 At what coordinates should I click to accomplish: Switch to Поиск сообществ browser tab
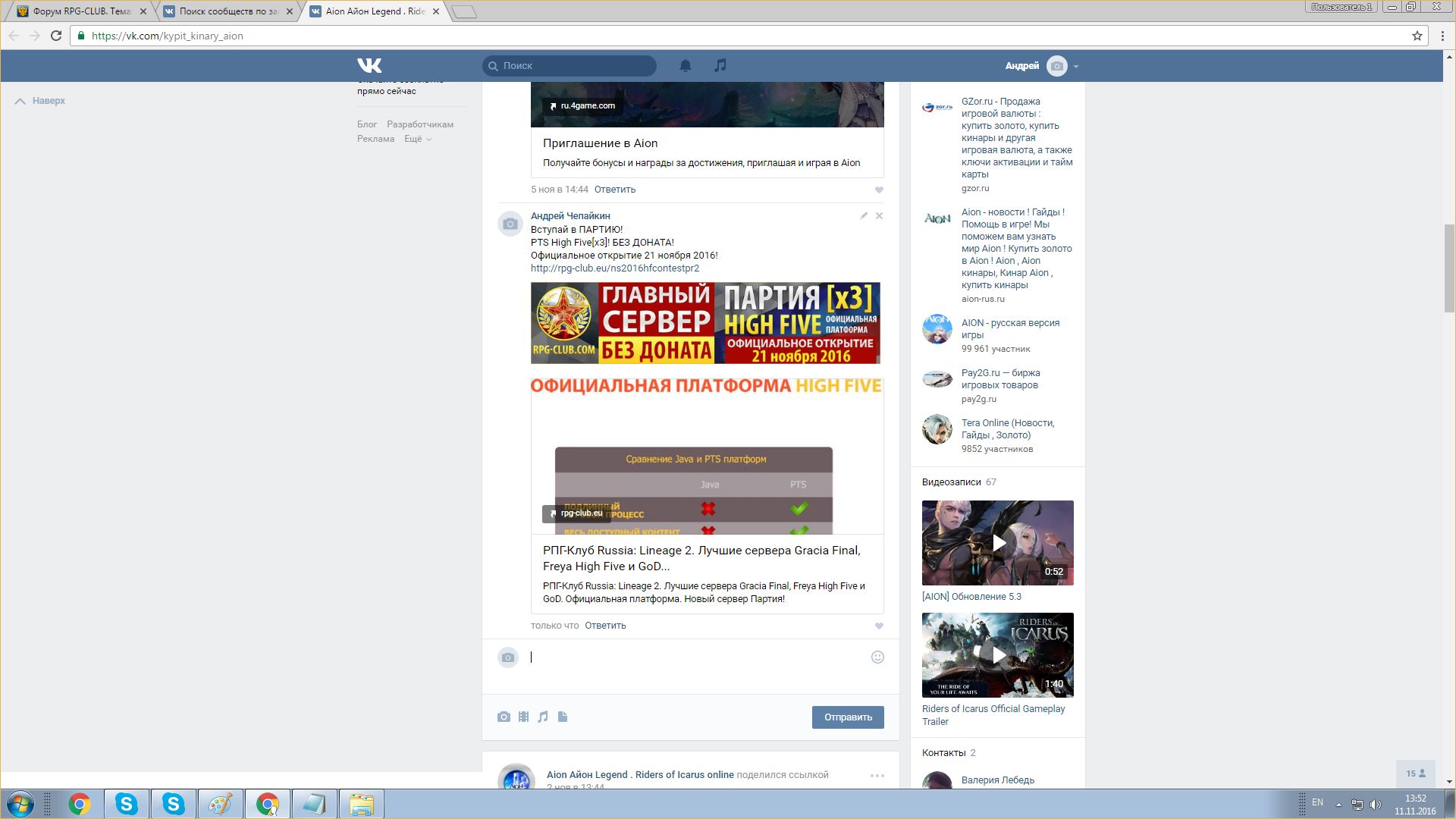click(227, 11)
